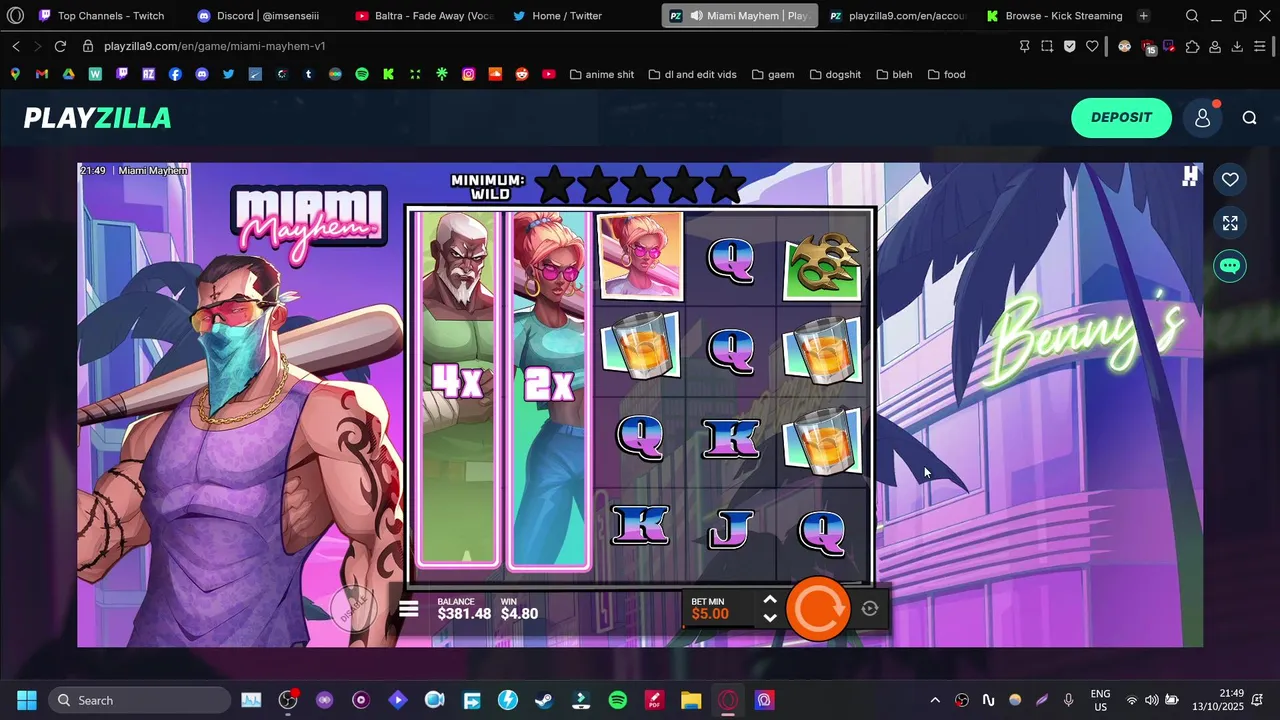Switch to Browse - Kick Streaming tab
Image resolution: width=1280 pixels, height=720 pixels.
[1054, 16]
